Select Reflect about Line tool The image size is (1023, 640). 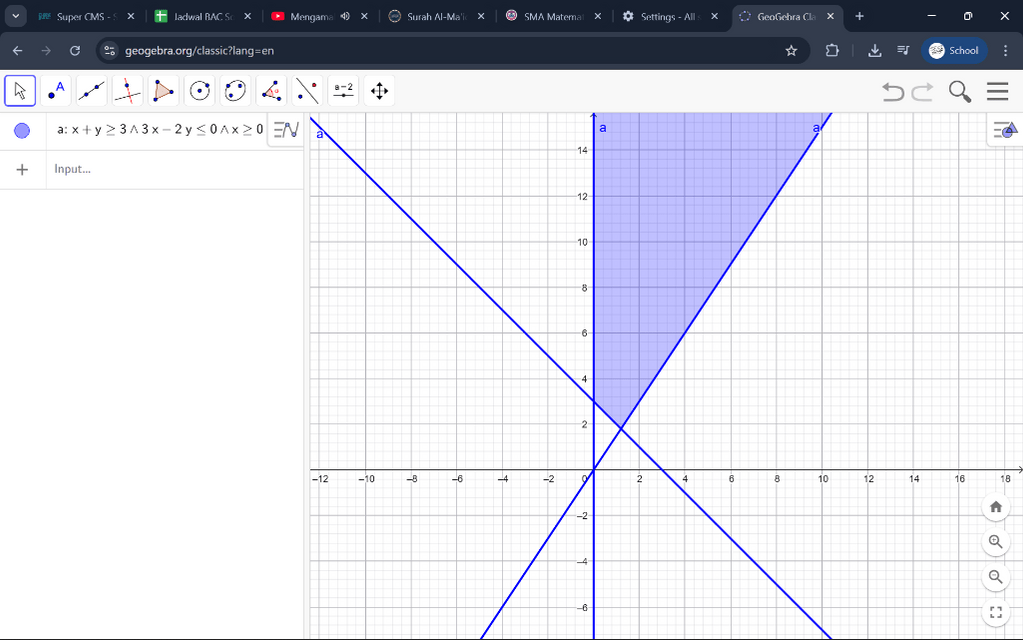[x=308, y=91]
